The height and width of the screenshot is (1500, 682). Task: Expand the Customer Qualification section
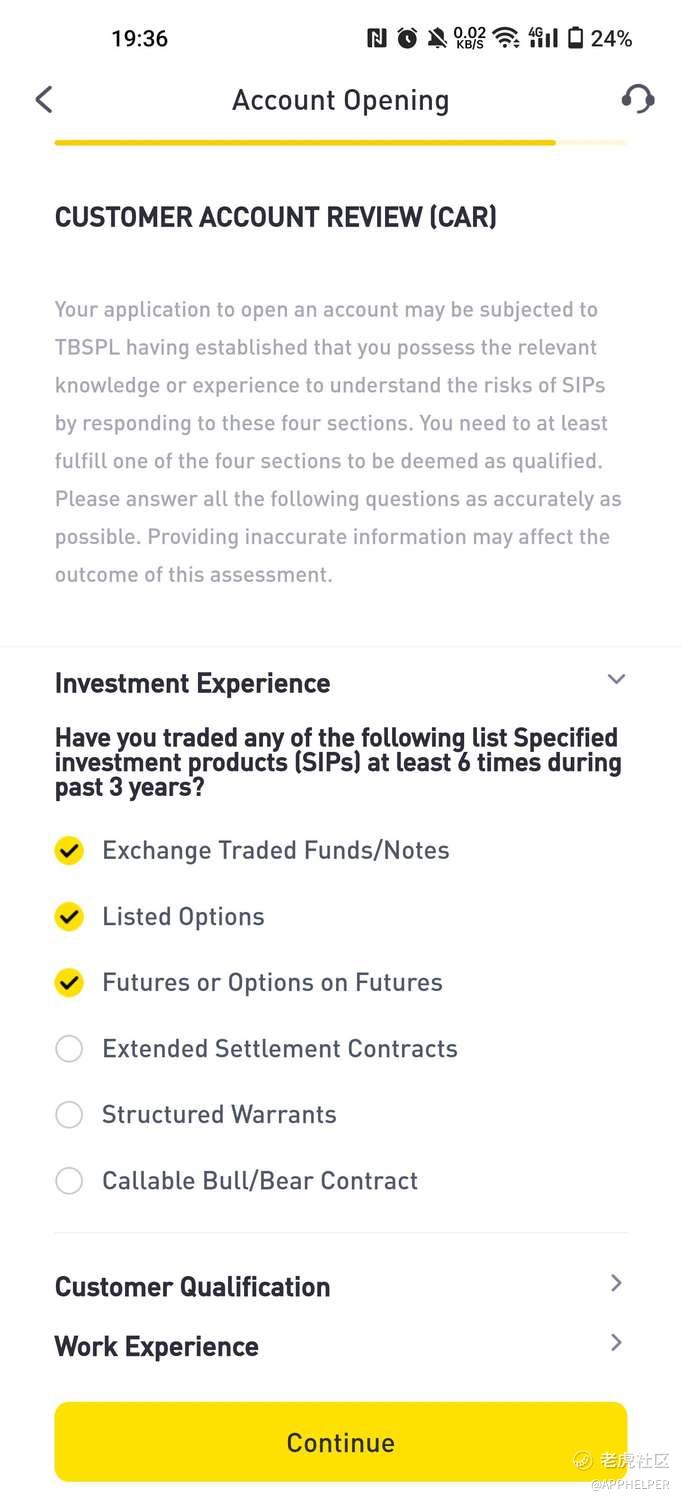pos(616,1284)
